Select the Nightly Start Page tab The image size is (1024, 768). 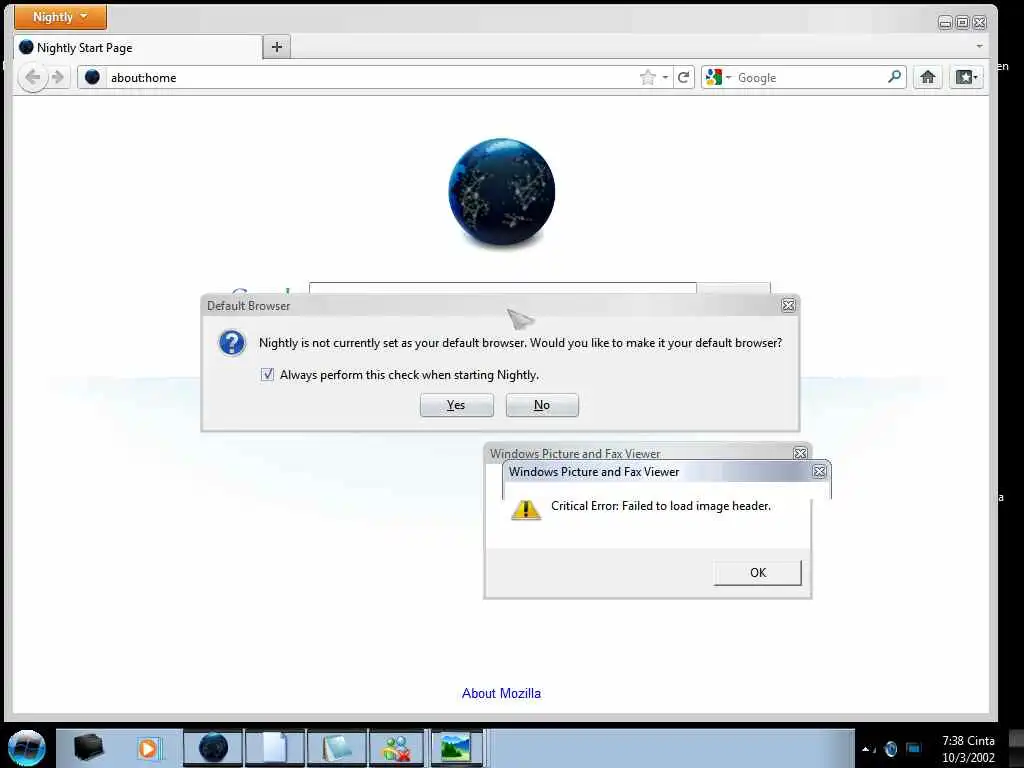(x=138, y=48)
